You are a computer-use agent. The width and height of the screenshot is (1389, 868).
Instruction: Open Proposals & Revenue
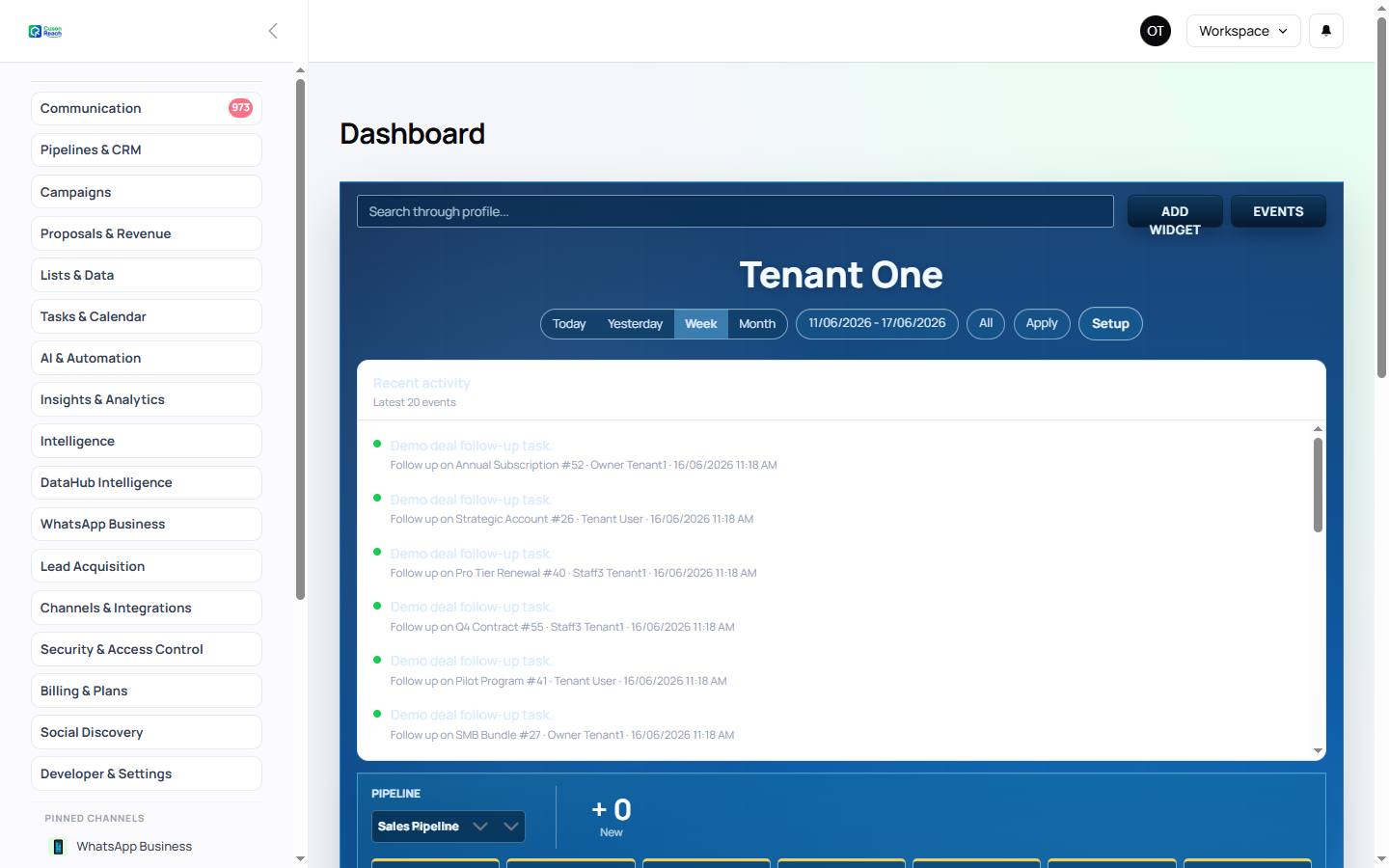pos(147,233)
